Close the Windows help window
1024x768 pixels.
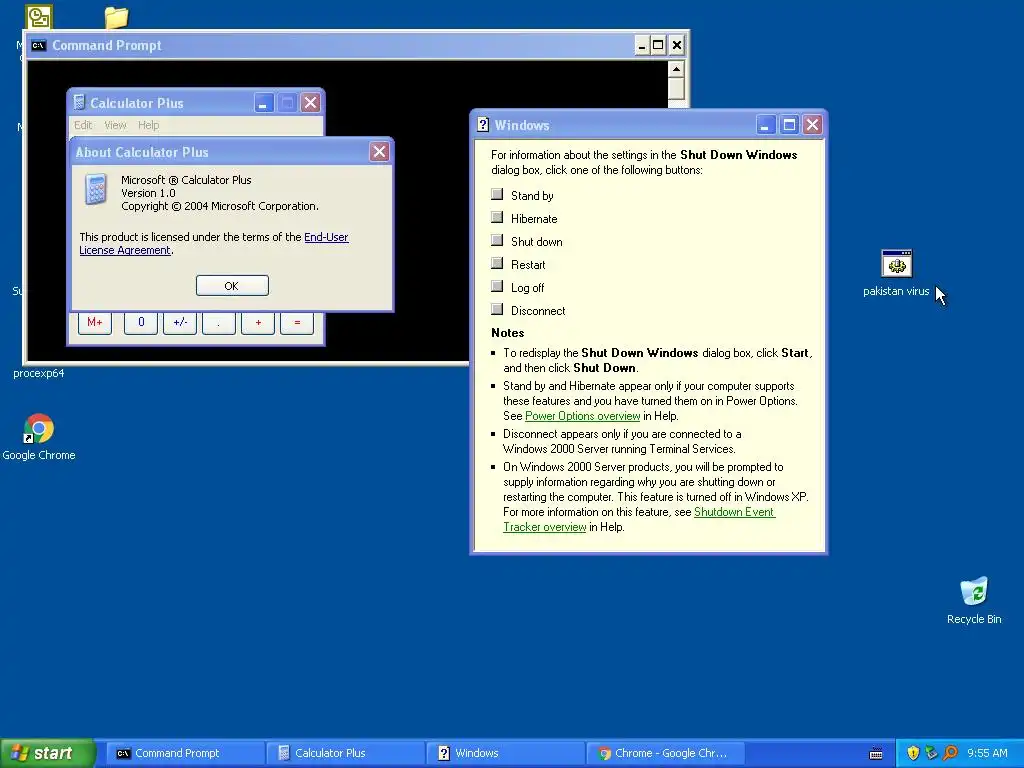812,125
